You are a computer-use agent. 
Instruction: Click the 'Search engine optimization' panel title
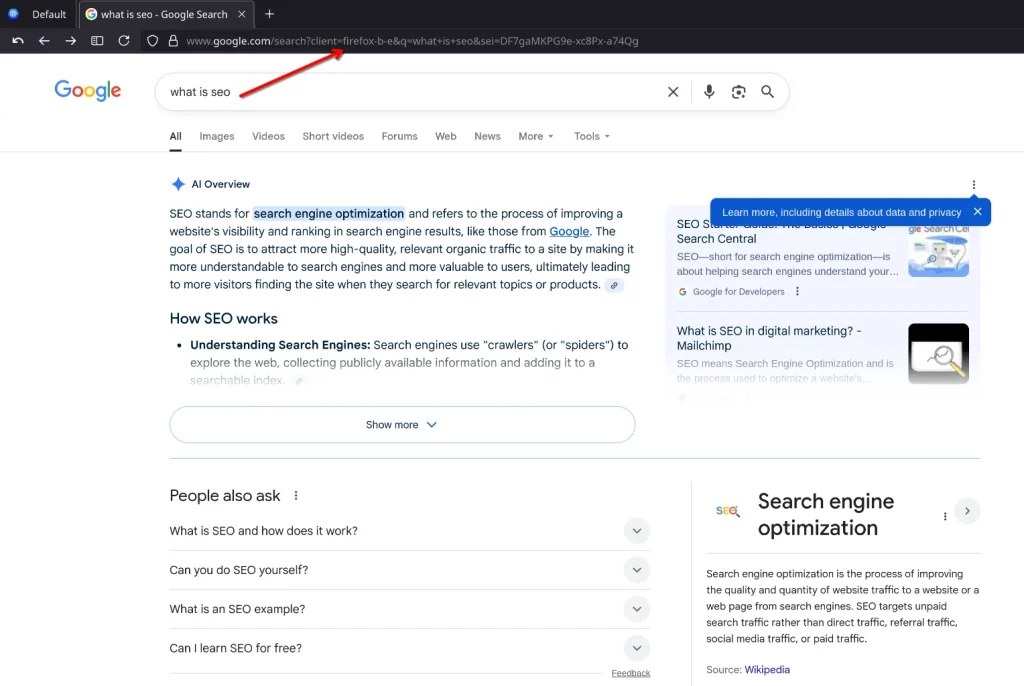pyautogui.click(x=825, y=515)
